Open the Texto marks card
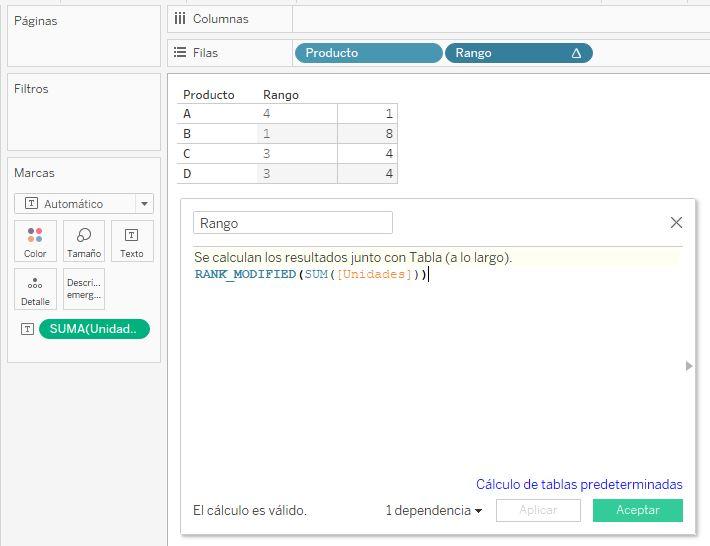Viewport: 710px width, 546px height. point(132,241)
